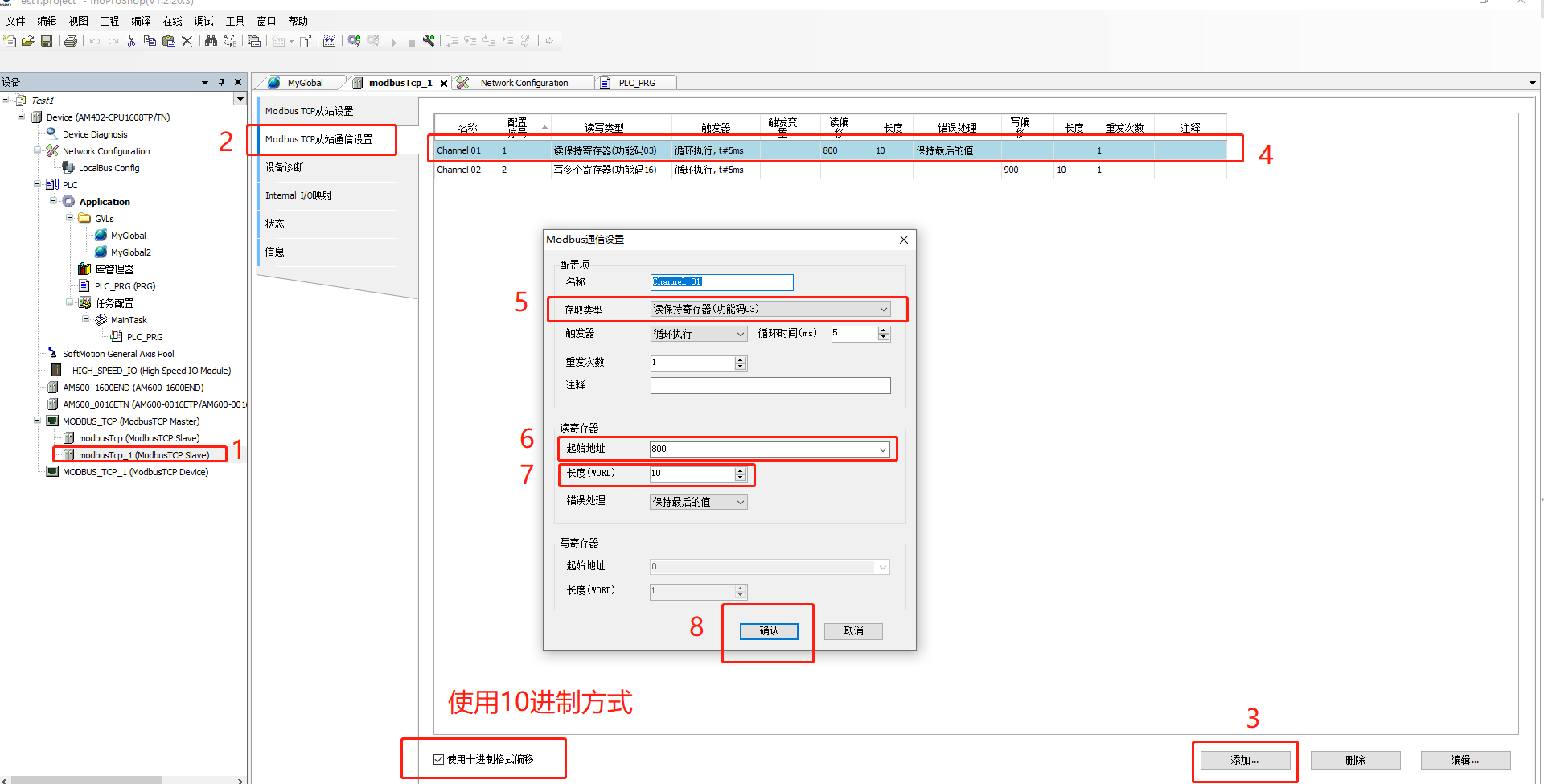
Task: Select PLC_PRG (PRG) tree node
Action: [x=125, y=286]
